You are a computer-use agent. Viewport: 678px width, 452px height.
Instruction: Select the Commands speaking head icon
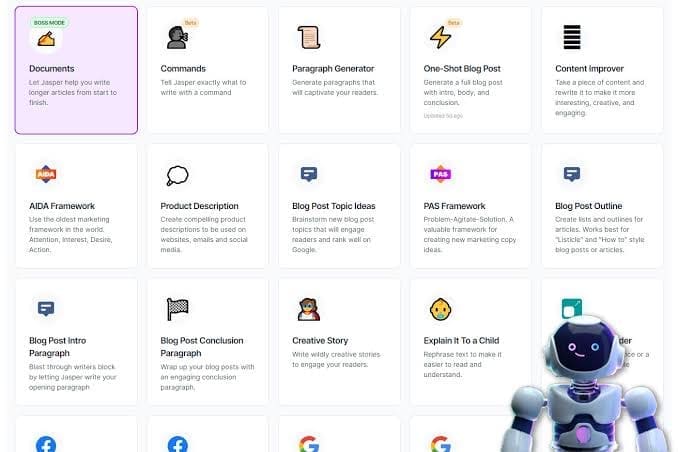(x=177, y=38)
